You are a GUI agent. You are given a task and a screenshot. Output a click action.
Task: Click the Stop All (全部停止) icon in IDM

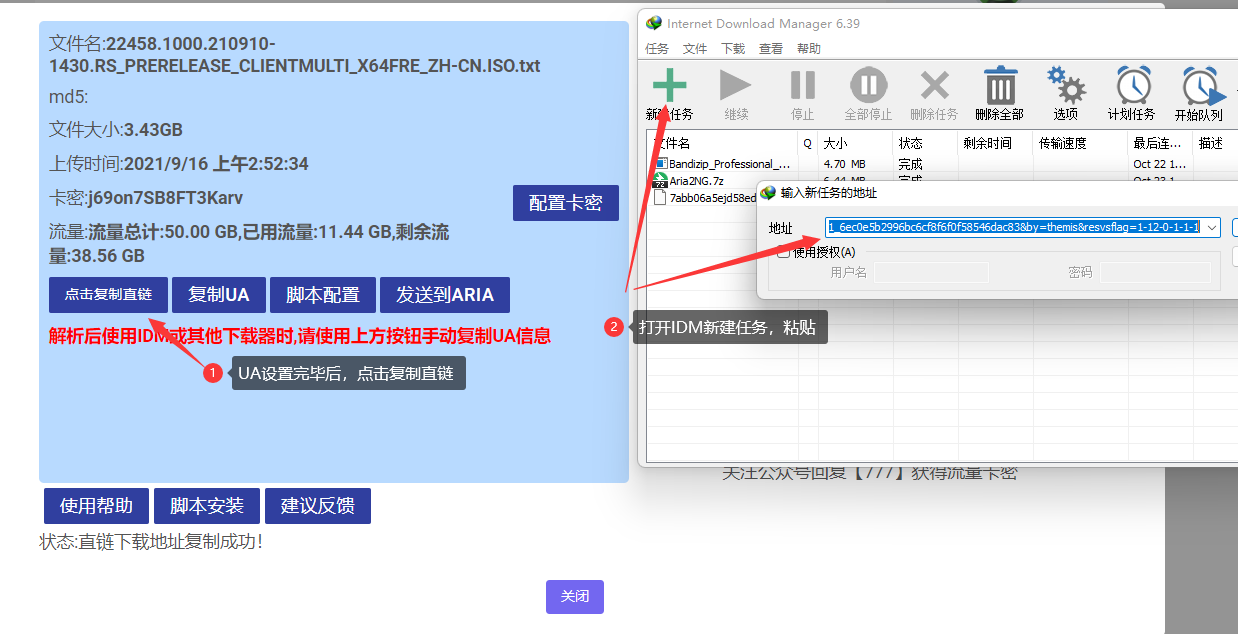point(868,85)
